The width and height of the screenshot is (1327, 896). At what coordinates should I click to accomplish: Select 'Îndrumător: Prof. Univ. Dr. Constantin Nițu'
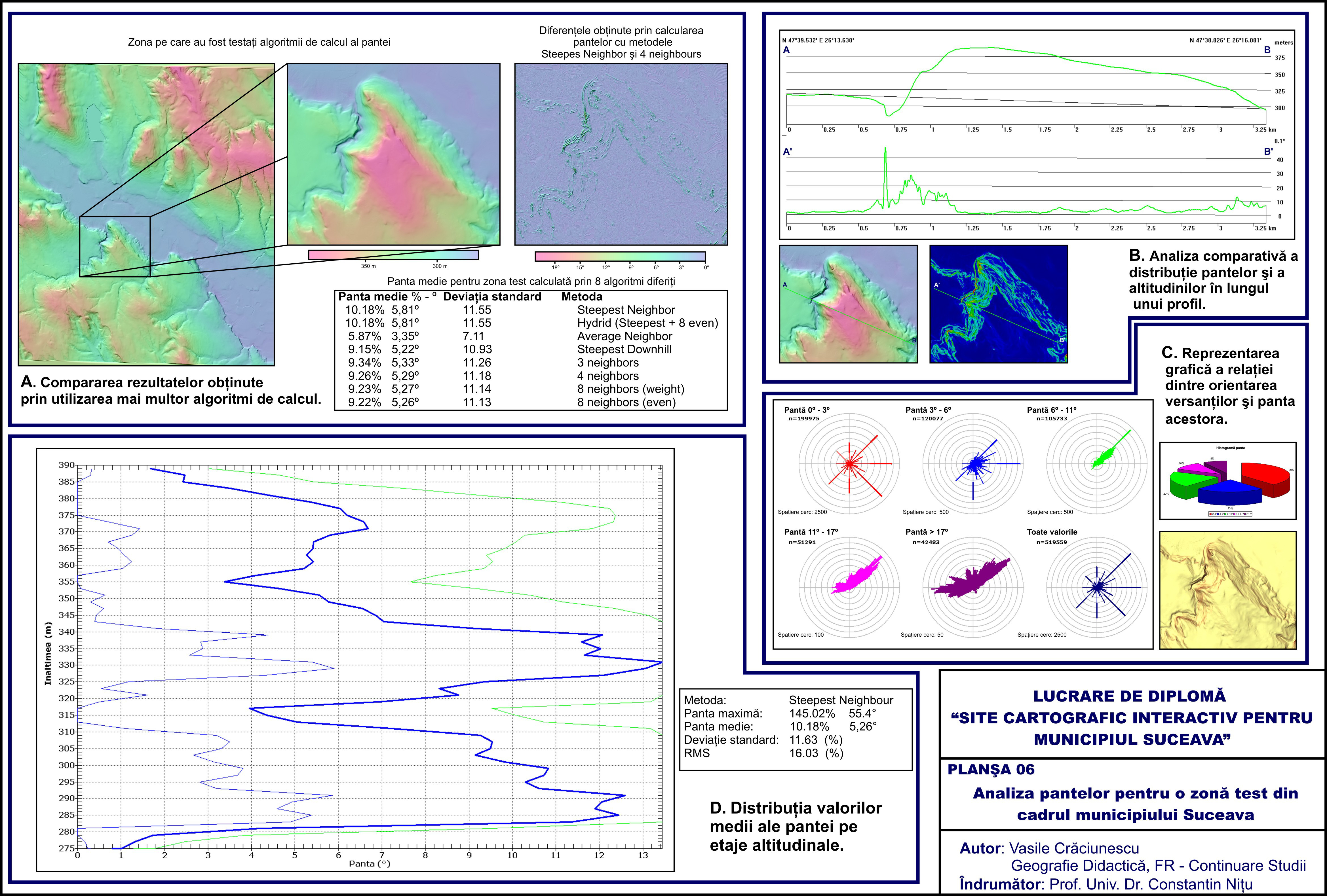pos(1106,884)
